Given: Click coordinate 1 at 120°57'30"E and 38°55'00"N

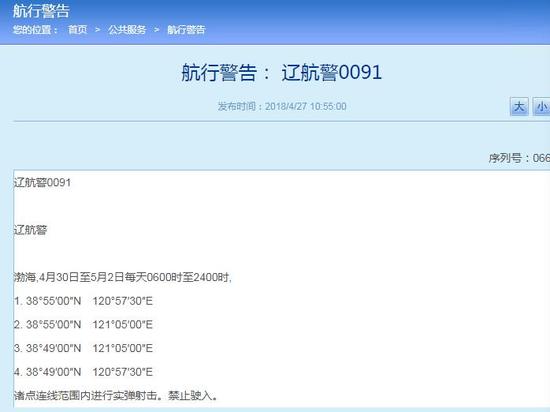Looking at the screenshot, I should [x=83, y=301].
